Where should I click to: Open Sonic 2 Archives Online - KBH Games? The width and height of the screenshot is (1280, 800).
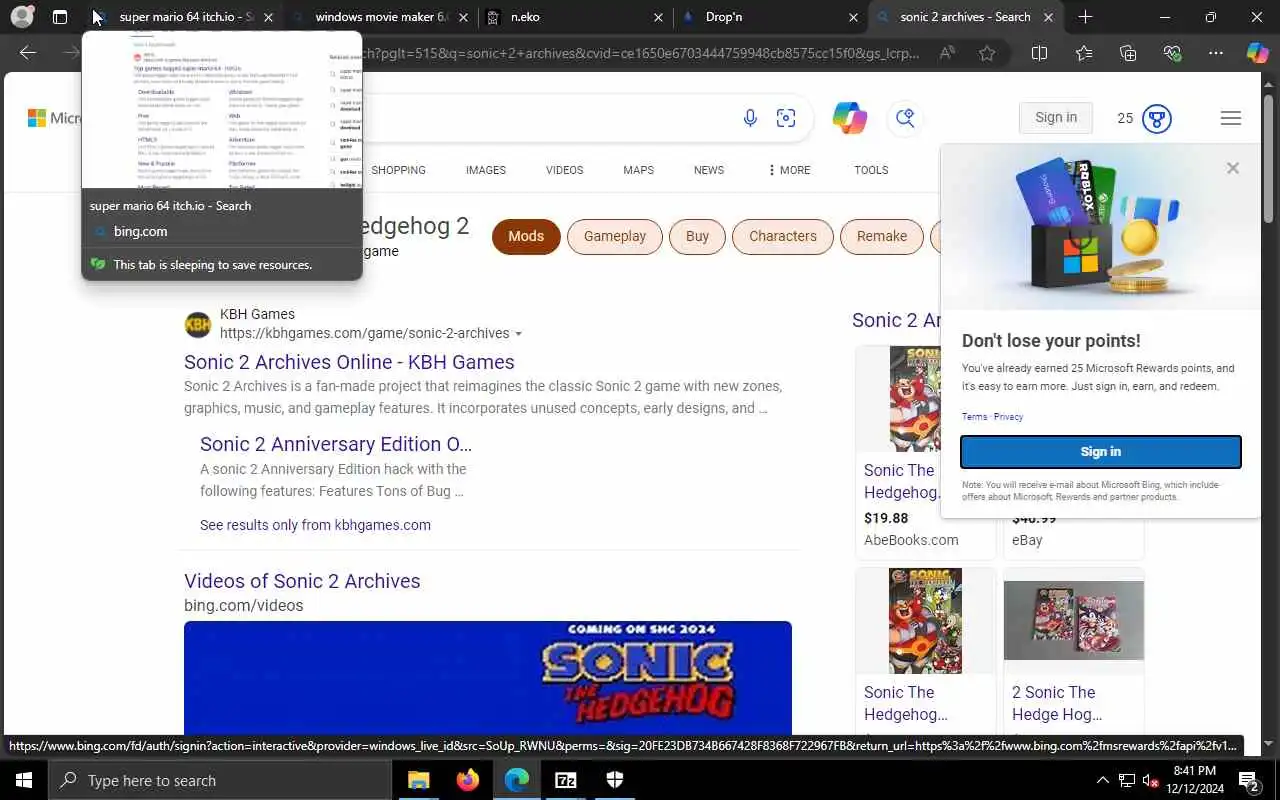click(x=349, y=362)
